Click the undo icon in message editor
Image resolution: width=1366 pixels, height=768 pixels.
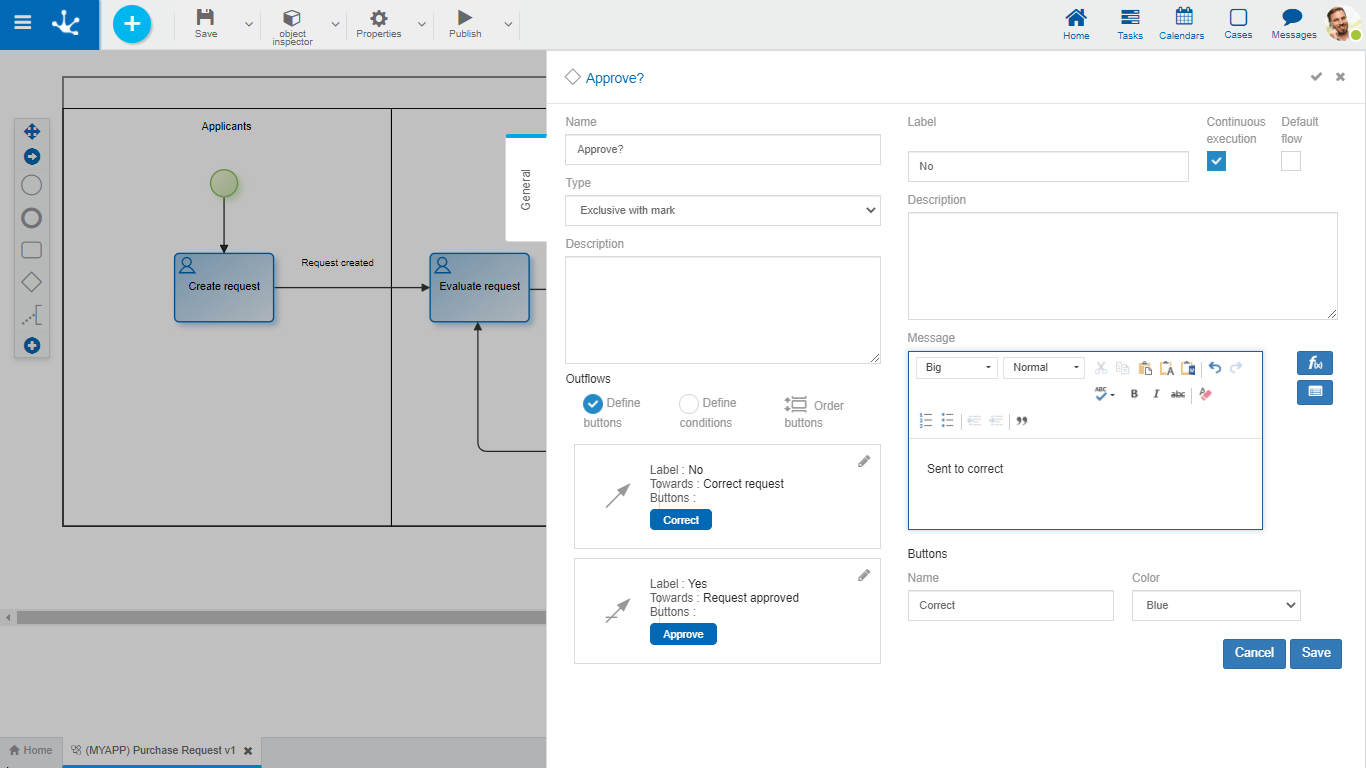pos(1215,368)
